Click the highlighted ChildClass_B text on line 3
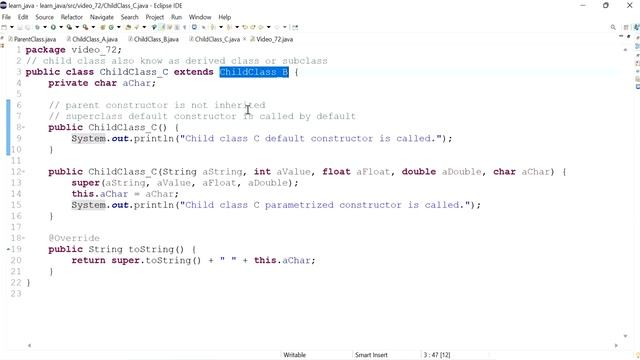This screenshot has height=360, width=640. tap(254, 72)
